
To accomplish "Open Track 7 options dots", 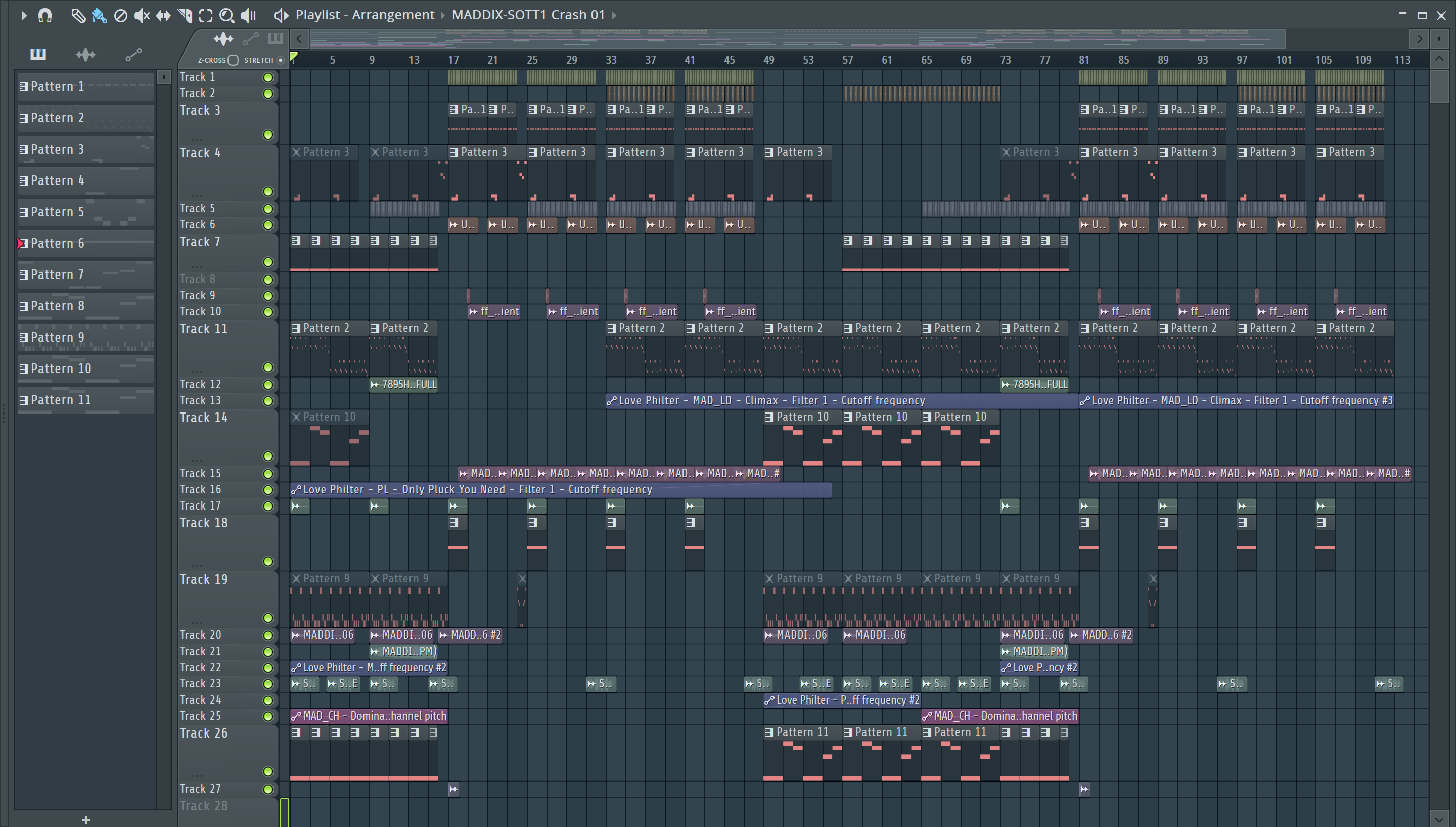I will point(197,266).
